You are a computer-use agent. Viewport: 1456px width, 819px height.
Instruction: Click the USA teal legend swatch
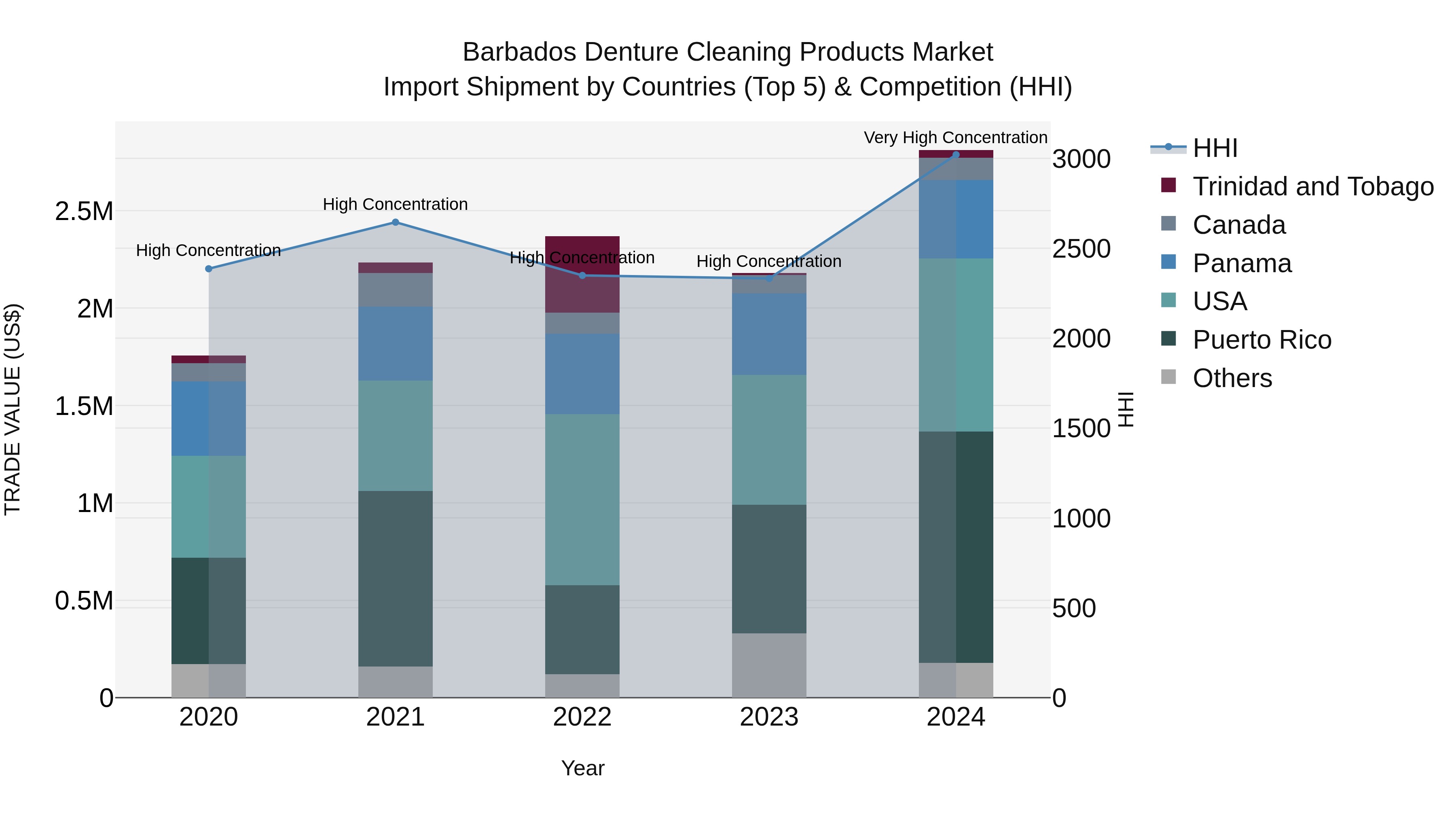coord(1168,300)
